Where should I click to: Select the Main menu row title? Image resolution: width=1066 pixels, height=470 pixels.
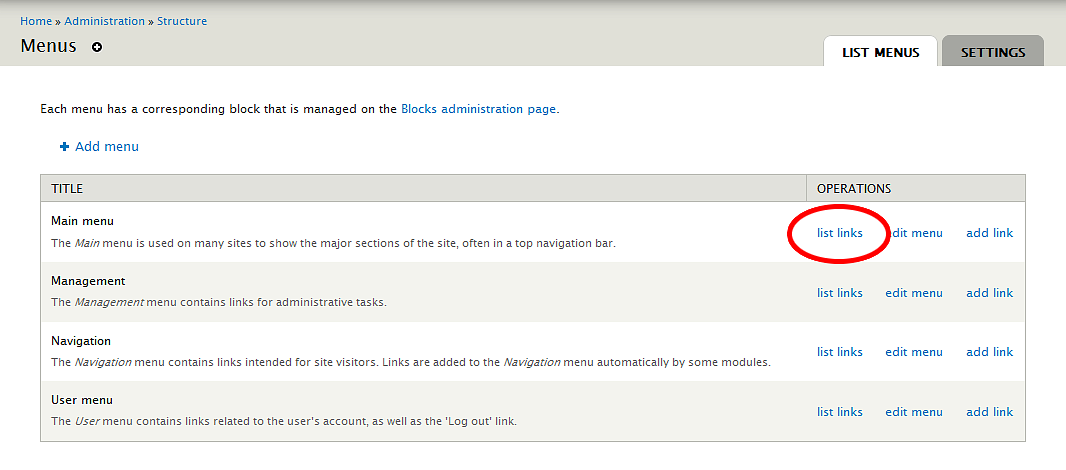[82, 221]
